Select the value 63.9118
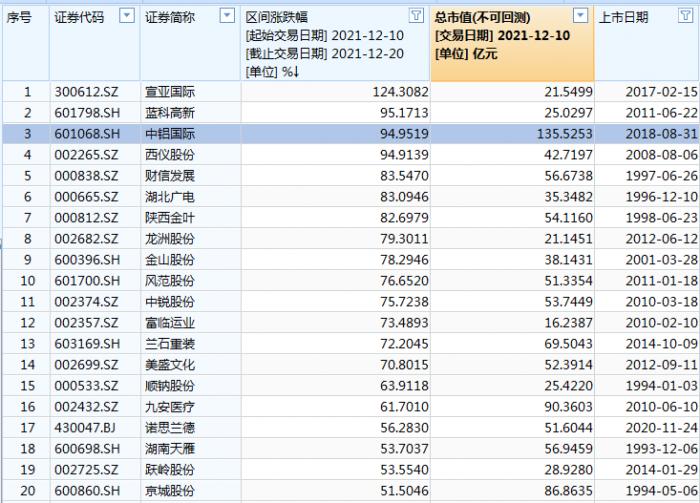 tap(404, 386)
